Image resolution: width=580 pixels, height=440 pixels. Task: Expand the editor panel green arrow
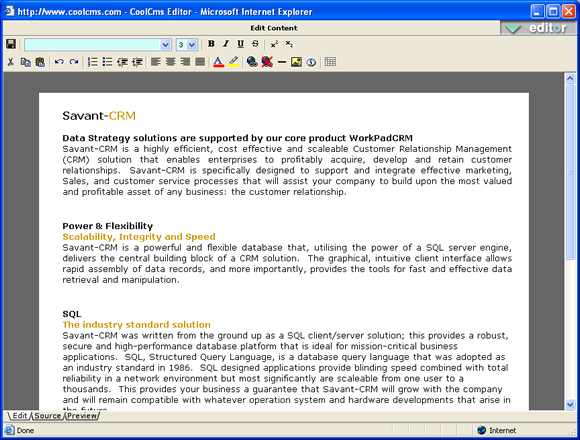[x=513, y=28]
